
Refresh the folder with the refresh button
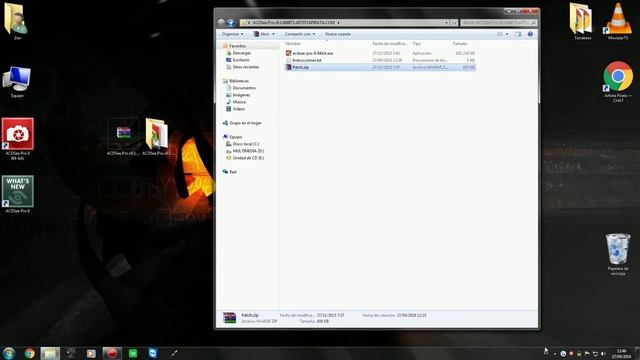click(x=454, y=22)
